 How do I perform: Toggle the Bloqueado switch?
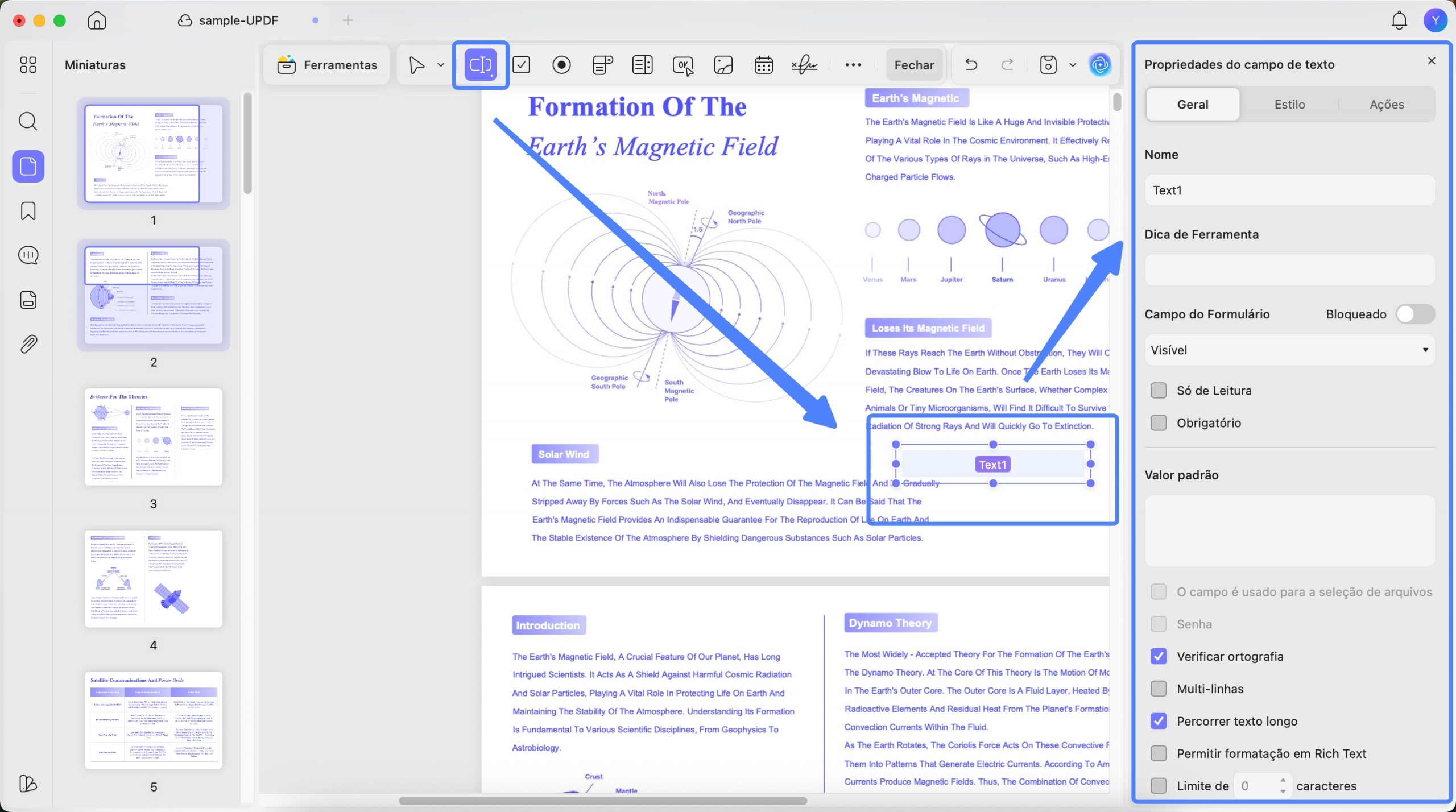(1415, 314)
